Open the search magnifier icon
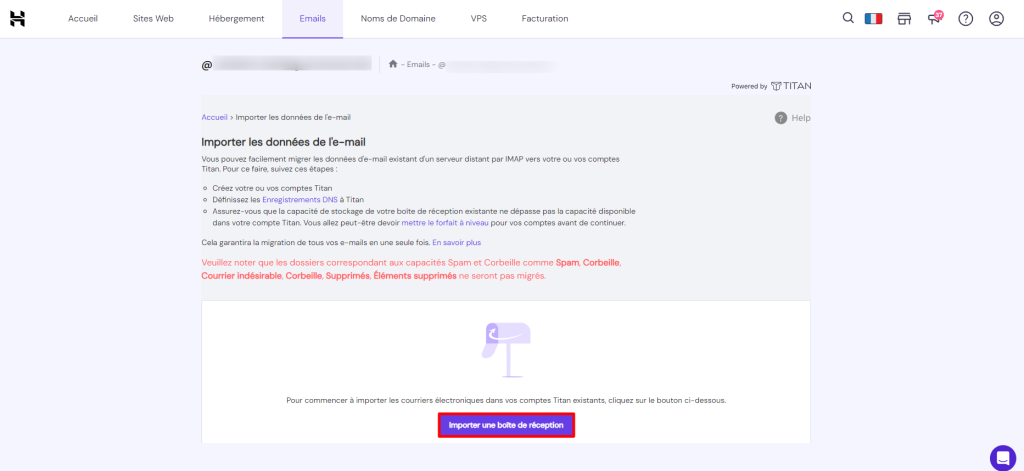Image resolution: width=1024 pixels, height=471 pixels. coord(848,18)
